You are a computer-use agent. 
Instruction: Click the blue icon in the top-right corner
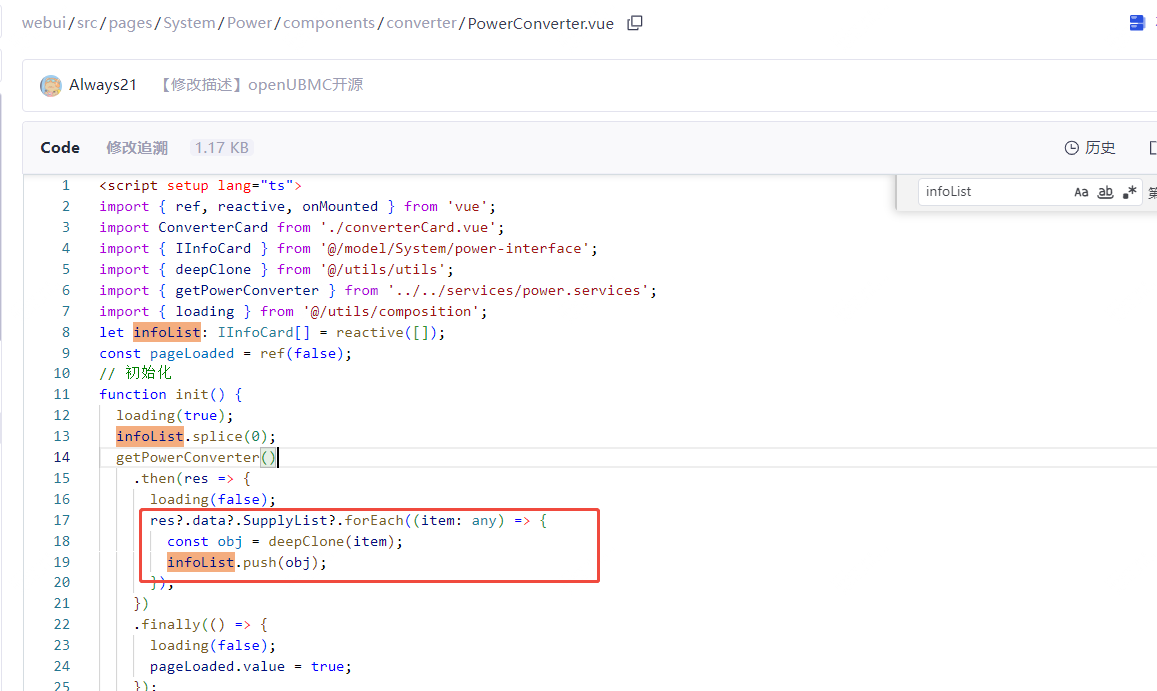(x=1137, y=23)
